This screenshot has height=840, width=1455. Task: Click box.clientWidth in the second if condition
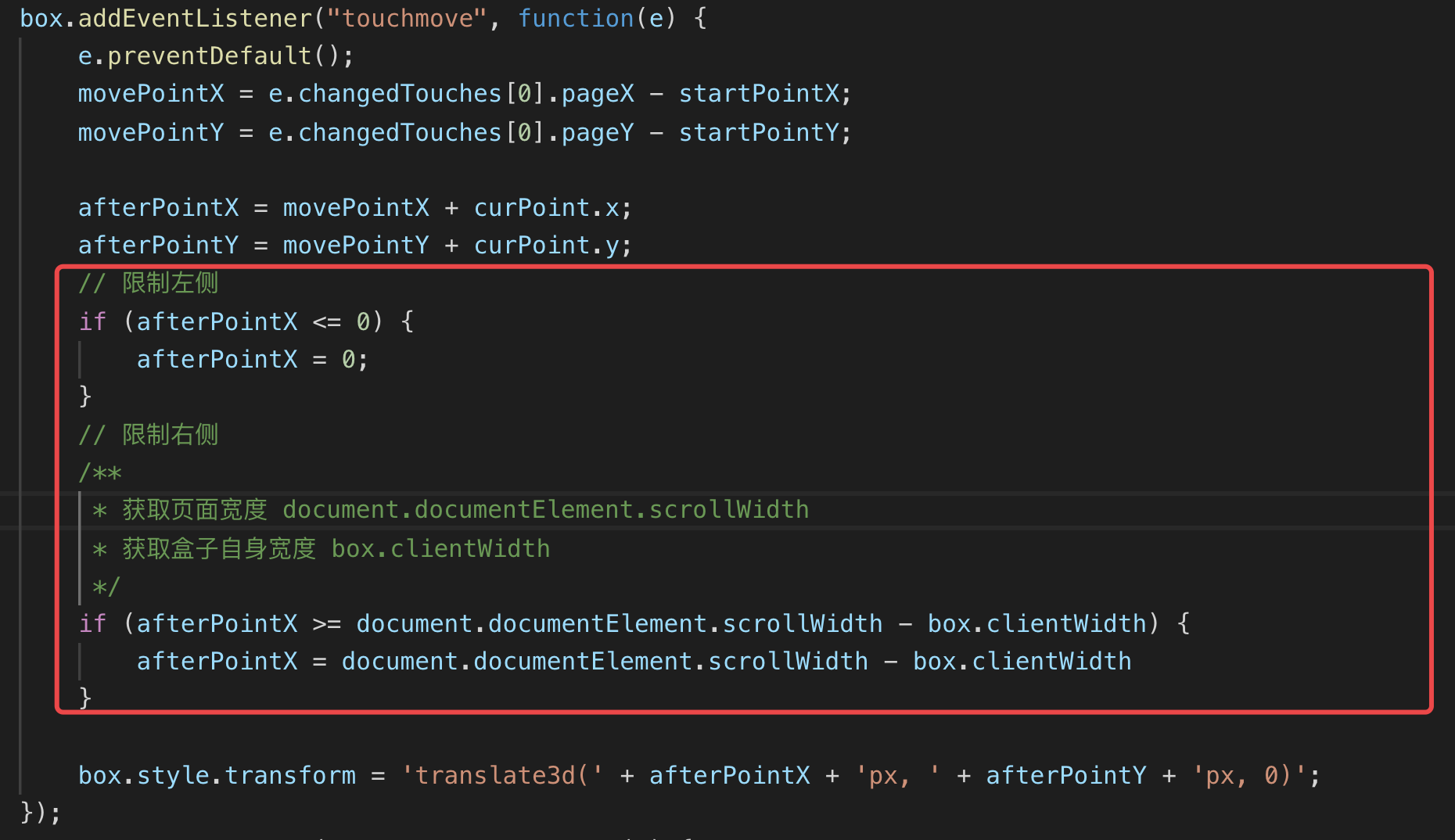[x=1036, y=624]
